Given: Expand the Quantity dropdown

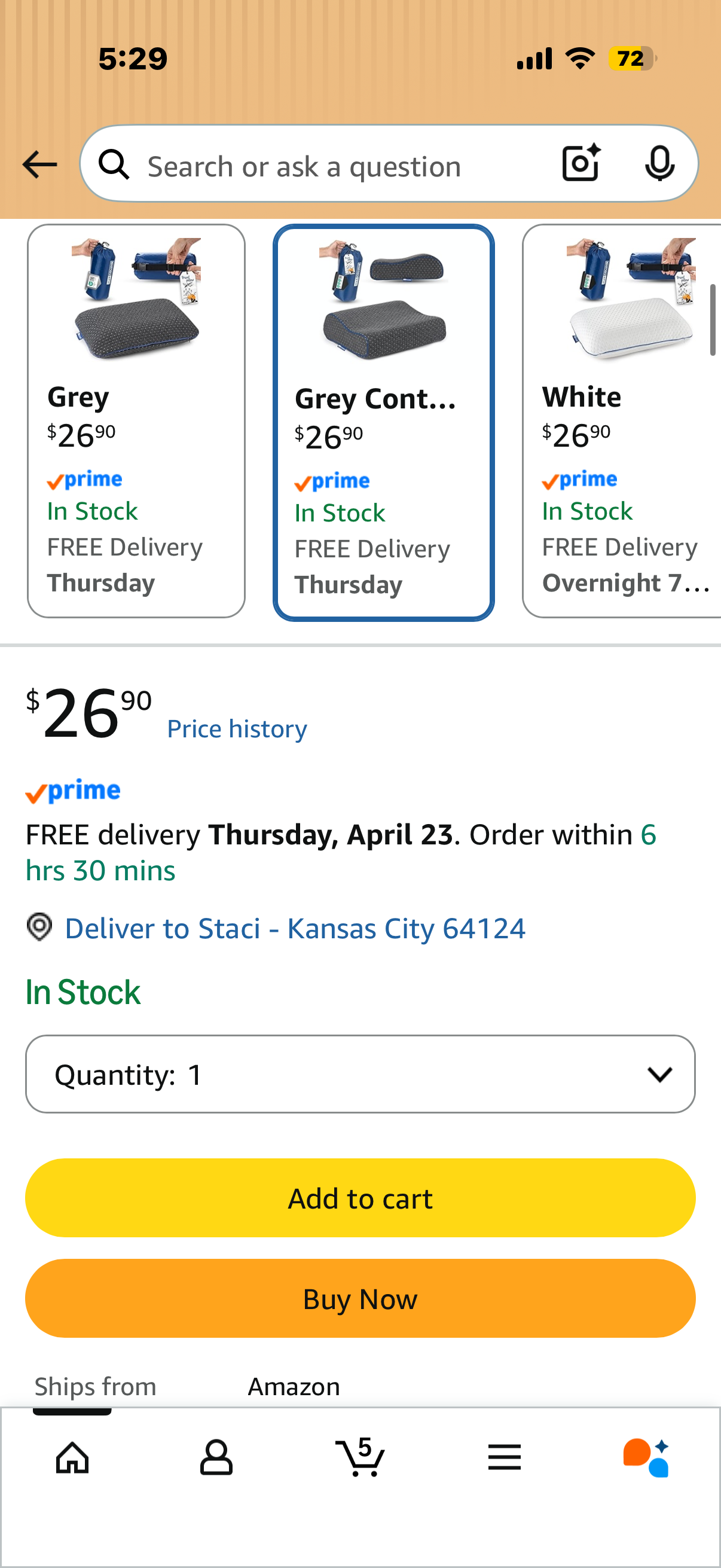Looking at the screenshot, I should point(360,1074).
